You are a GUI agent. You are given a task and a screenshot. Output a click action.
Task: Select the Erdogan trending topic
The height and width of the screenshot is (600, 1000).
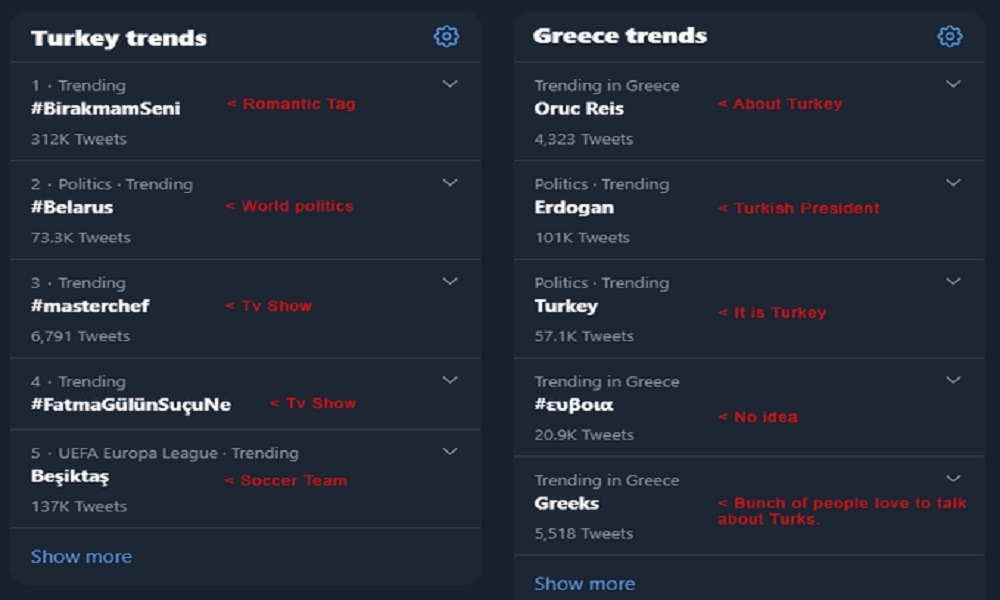pyautogui.click(x=574, y=208)
